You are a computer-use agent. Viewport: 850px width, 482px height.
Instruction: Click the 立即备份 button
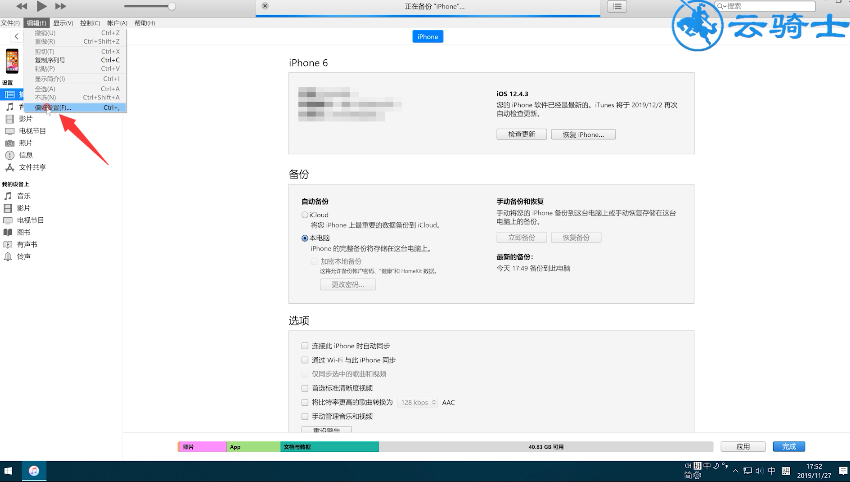pyautogui.click(x=521, y=237)
